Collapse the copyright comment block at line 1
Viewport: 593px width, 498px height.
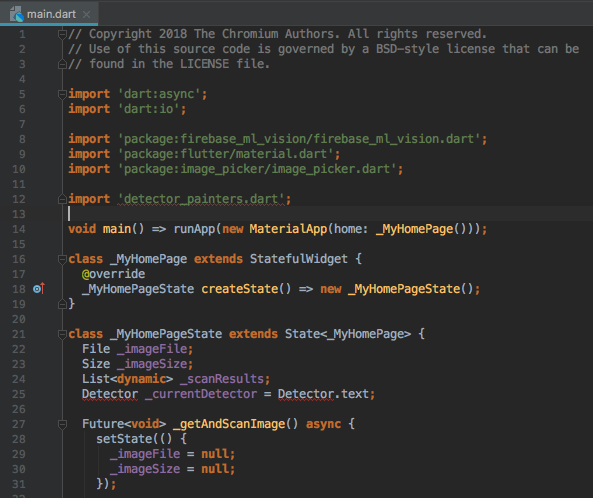tap(62, 34)
